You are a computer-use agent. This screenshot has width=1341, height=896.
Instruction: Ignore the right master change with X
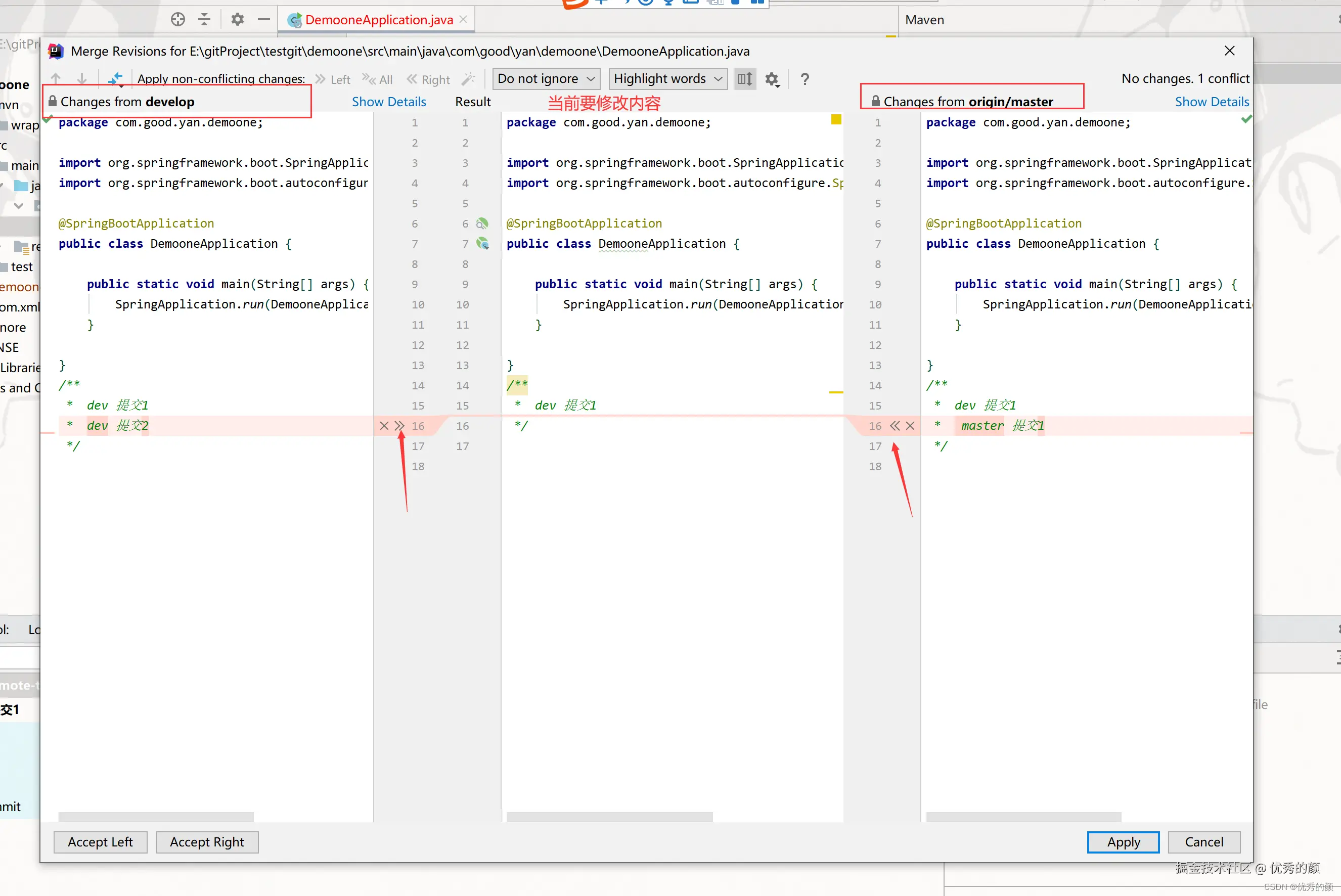coord(910,426)
